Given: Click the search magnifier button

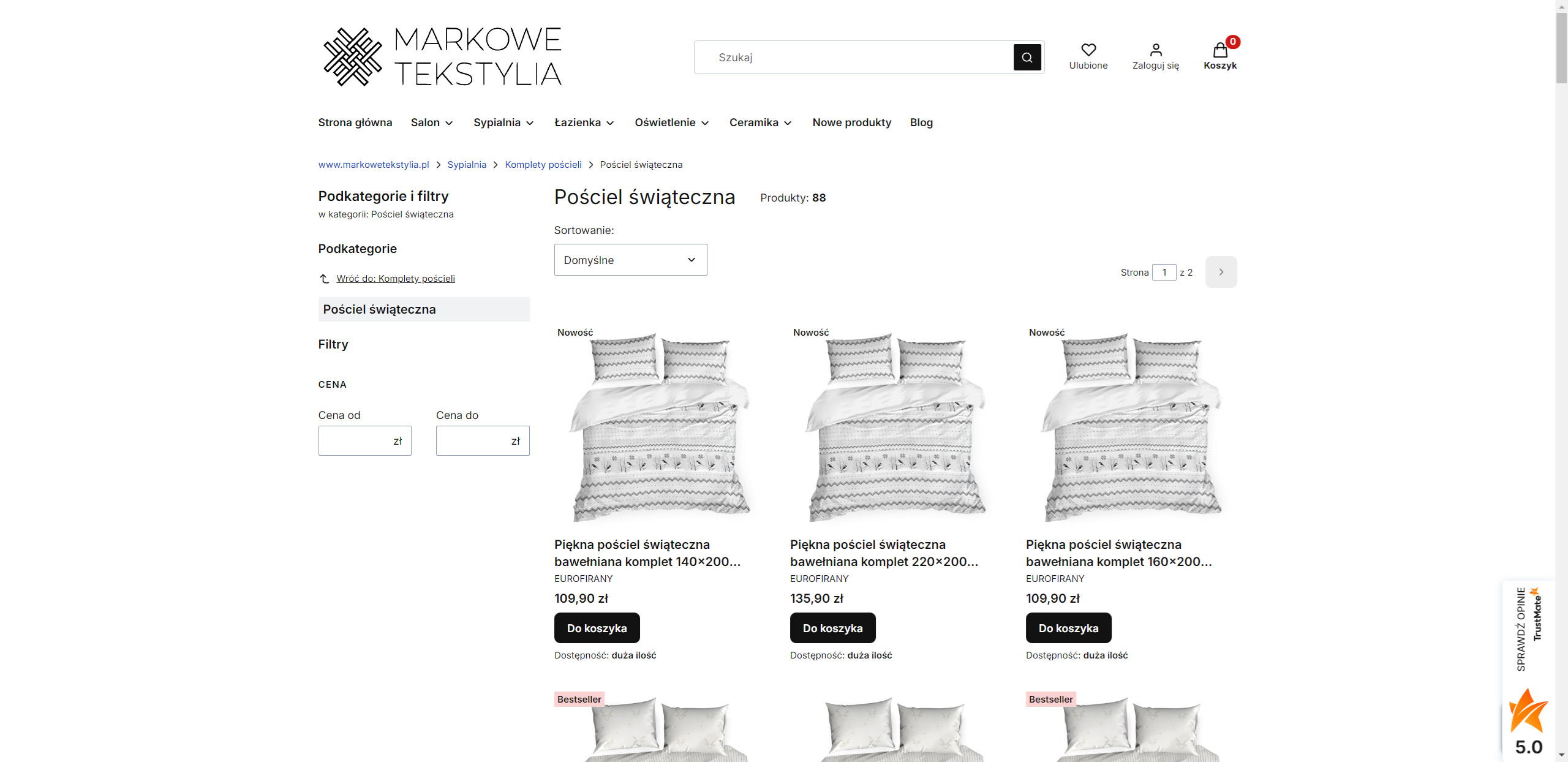Looking at the screenshot, I should pyautogui.click(x=1027, y=57).
